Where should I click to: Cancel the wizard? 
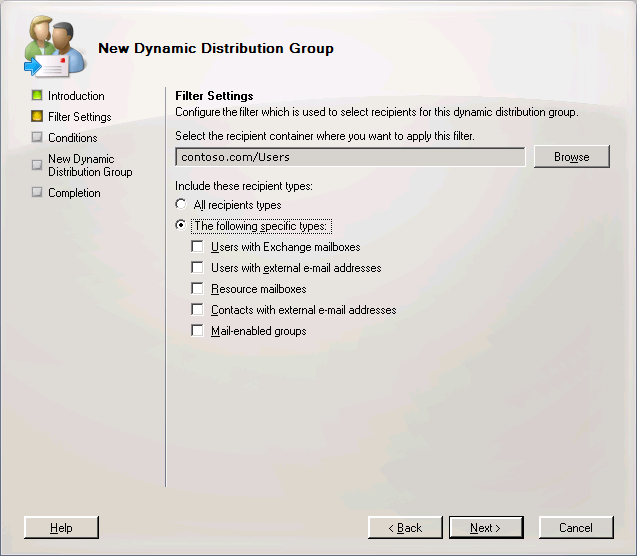[576, 528]
